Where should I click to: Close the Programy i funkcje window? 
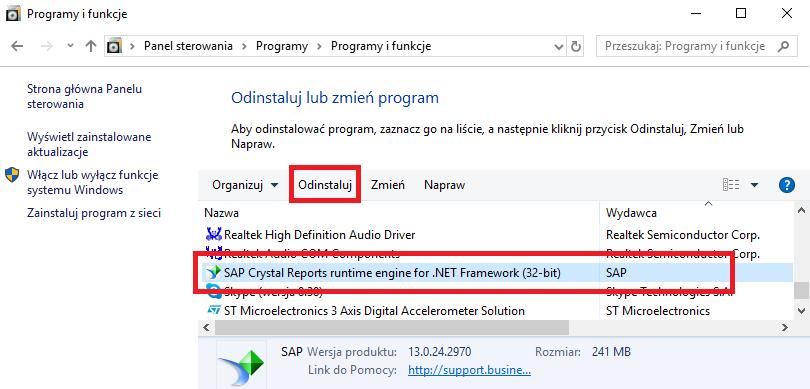click(787, 14)
